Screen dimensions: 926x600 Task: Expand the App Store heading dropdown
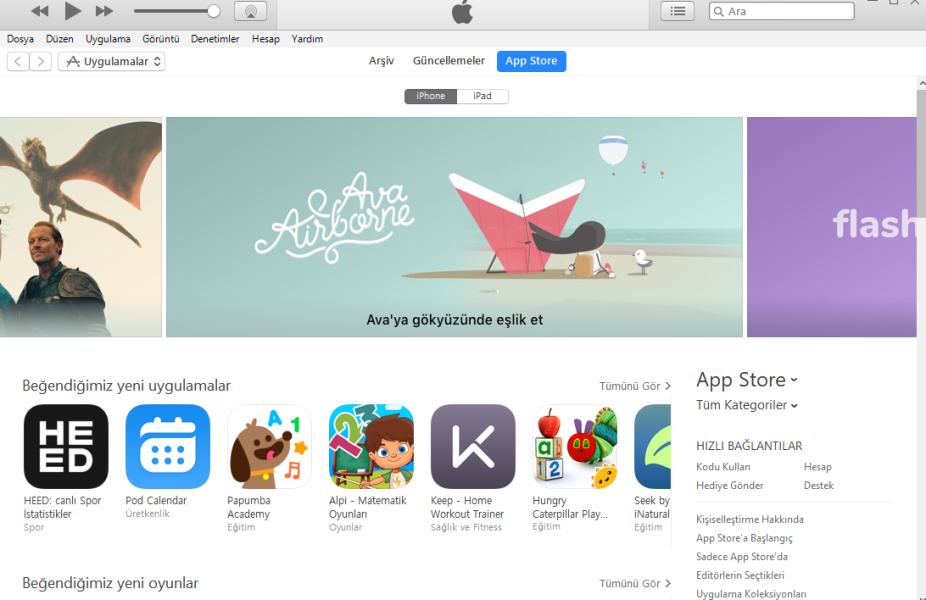point(747,380)
